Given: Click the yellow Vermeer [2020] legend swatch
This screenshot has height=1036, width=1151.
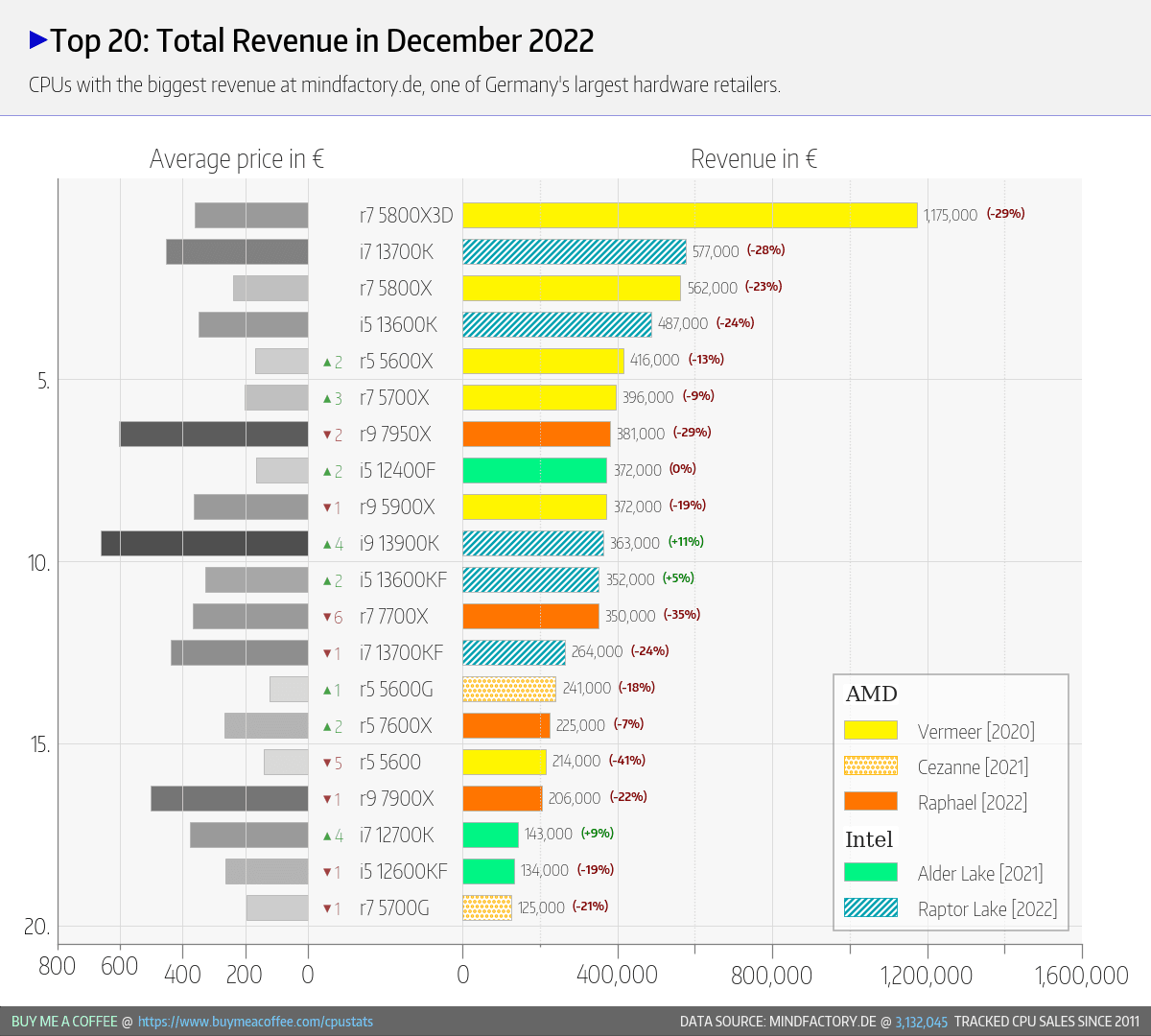Looking at the screenshot, I should (870, 730).
